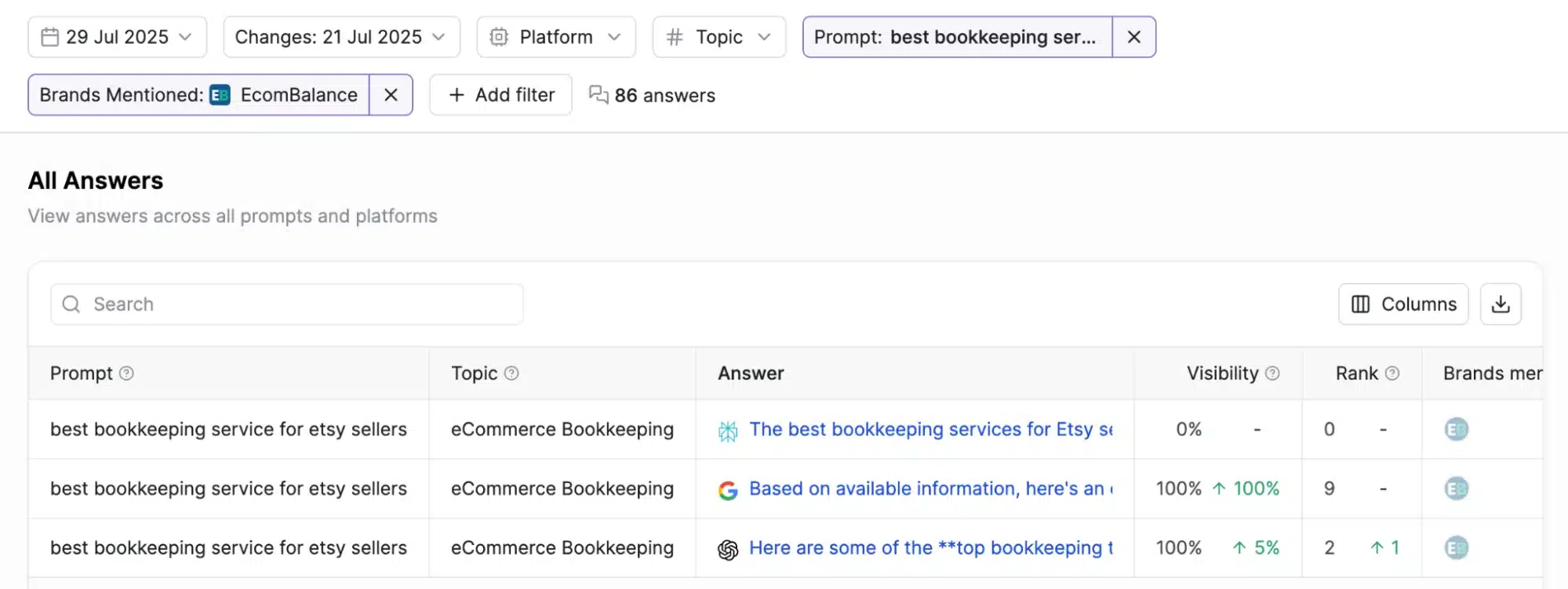Screen dimensions: 1568x589
Task: Click the EcomBalance brand avatar in 0% visibility row
Action: point(1457,429)
